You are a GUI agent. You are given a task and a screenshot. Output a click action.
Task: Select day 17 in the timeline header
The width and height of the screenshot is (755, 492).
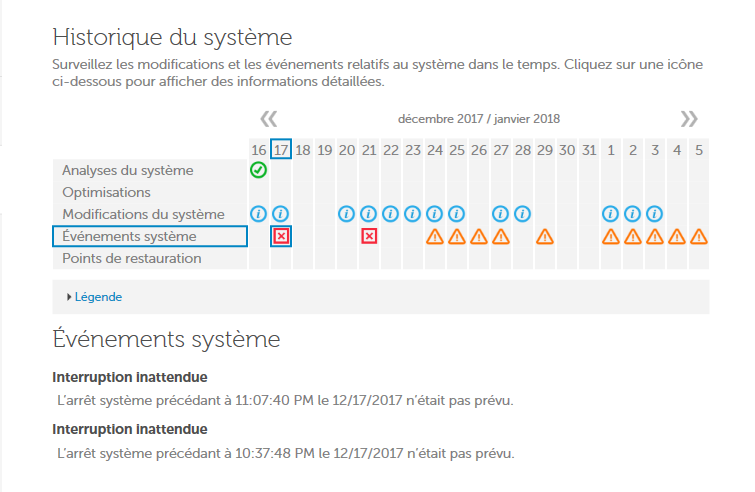coord(281,150)
